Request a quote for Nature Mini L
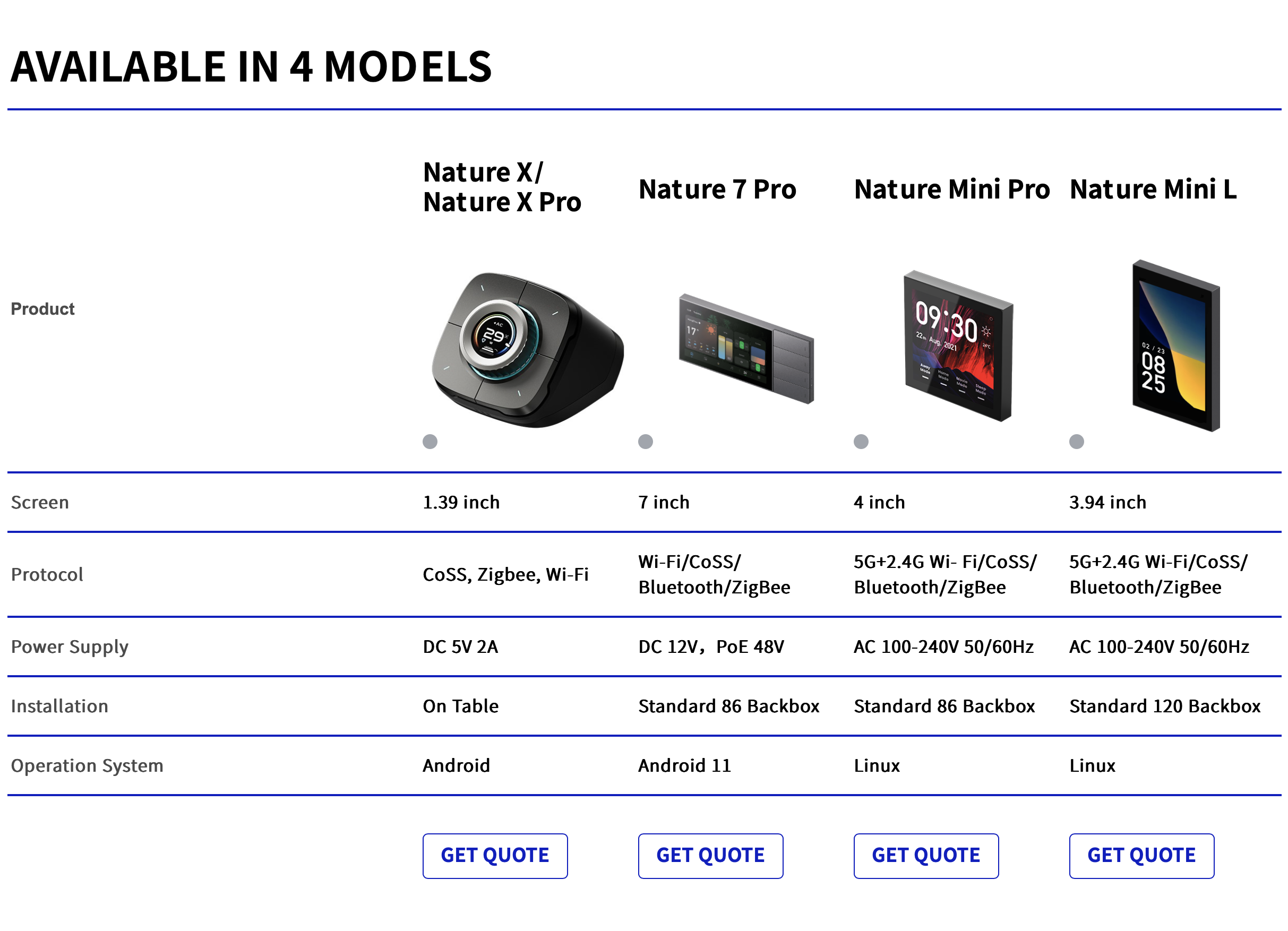 (x=1141, y=856)
